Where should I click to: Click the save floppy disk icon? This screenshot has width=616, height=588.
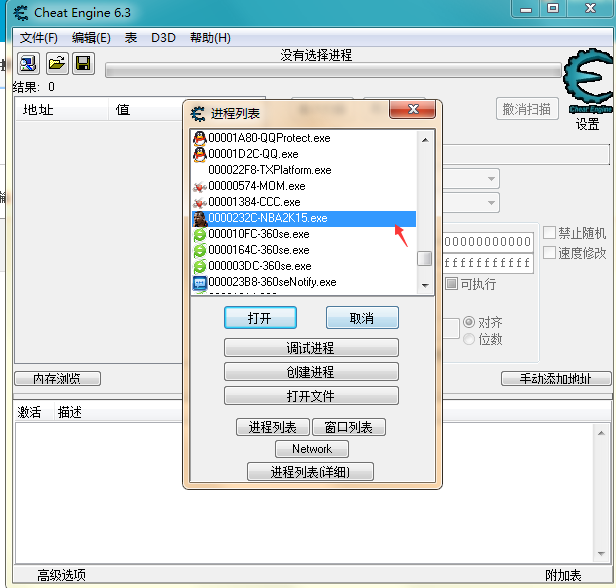(83, 63)
